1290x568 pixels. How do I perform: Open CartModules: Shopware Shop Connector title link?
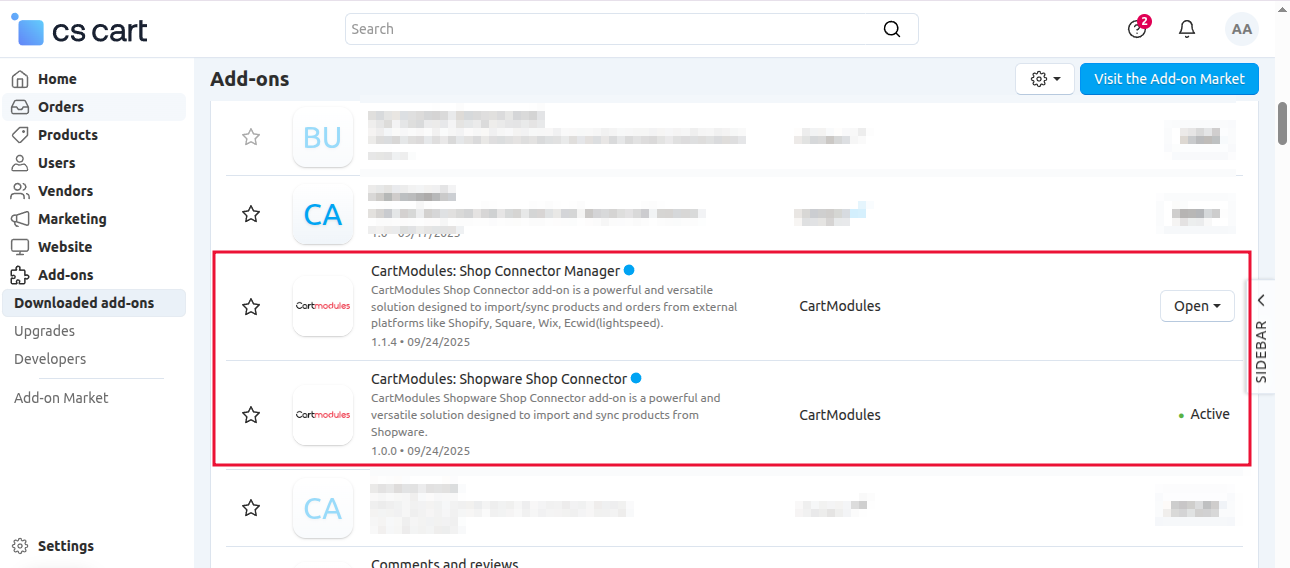point(499,379)
